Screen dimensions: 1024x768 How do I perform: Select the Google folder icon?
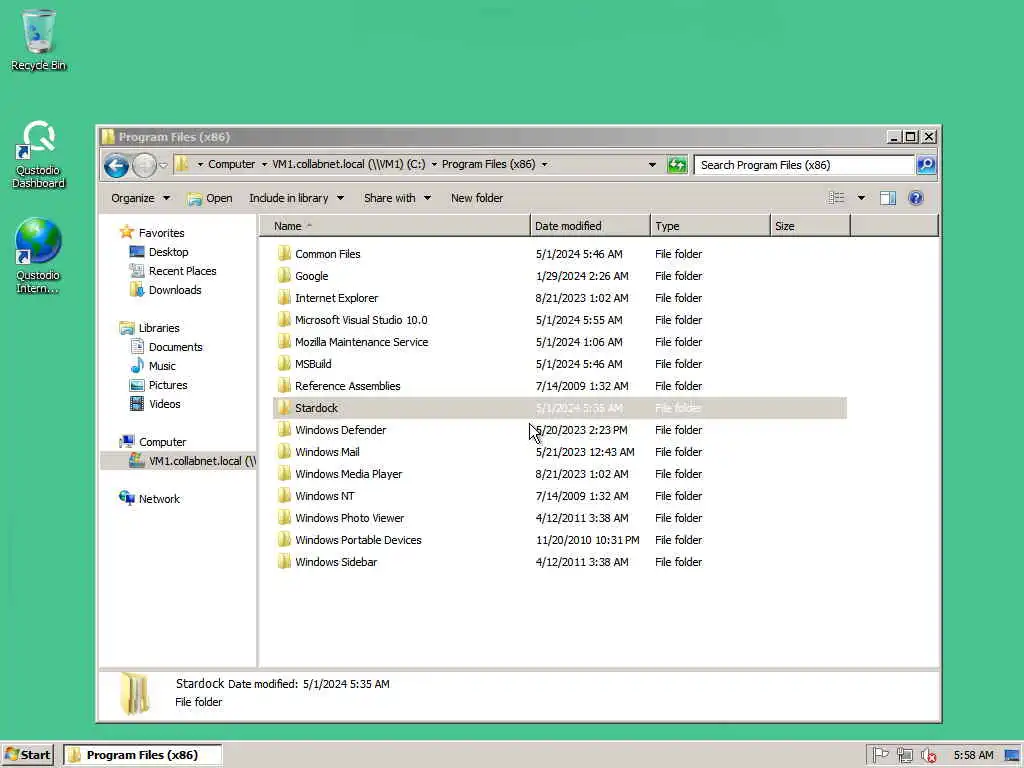click(x=284, y=276)
